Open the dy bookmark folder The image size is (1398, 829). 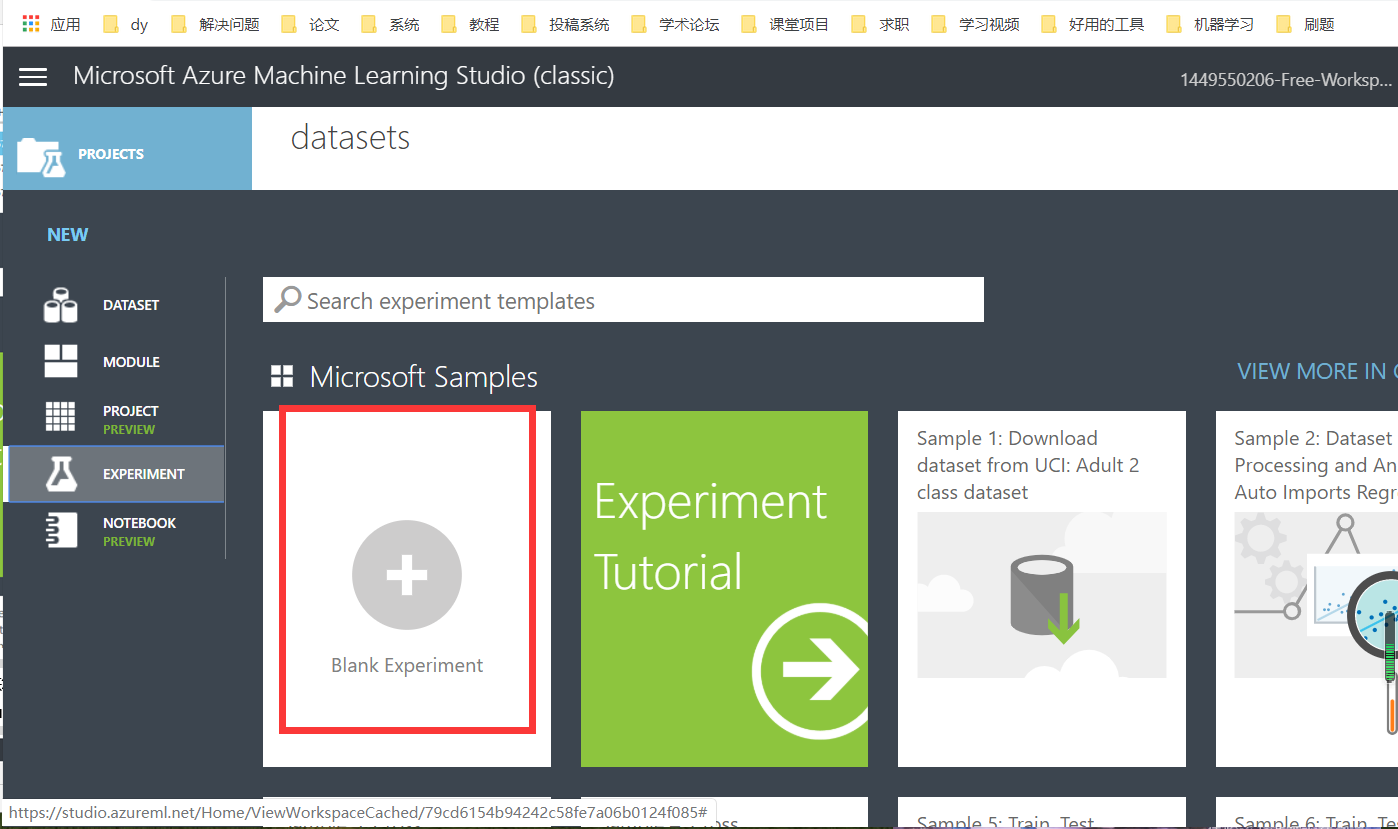(125, 24)
